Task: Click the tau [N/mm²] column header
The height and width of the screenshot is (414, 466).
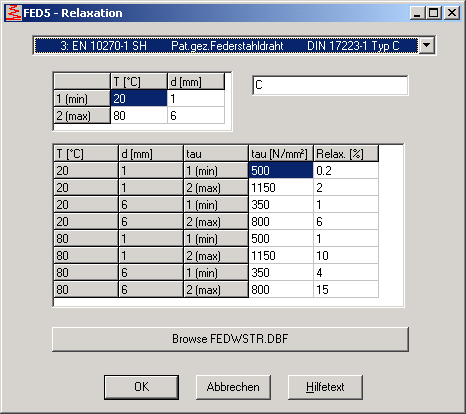Action: (x=281, y=153)
